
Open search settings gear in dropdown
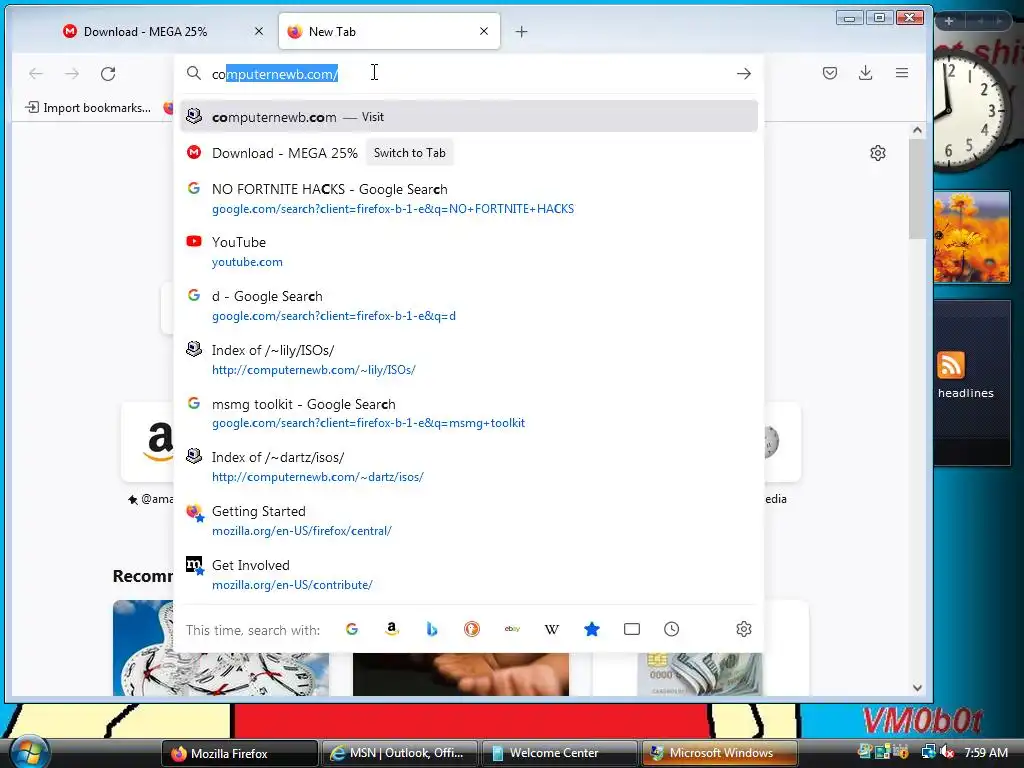pos(744,630)
